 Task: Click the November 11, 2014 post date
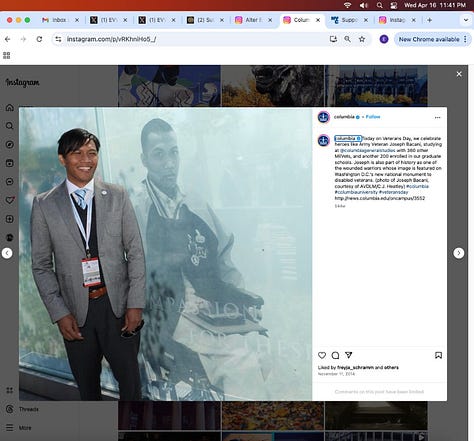336,374
